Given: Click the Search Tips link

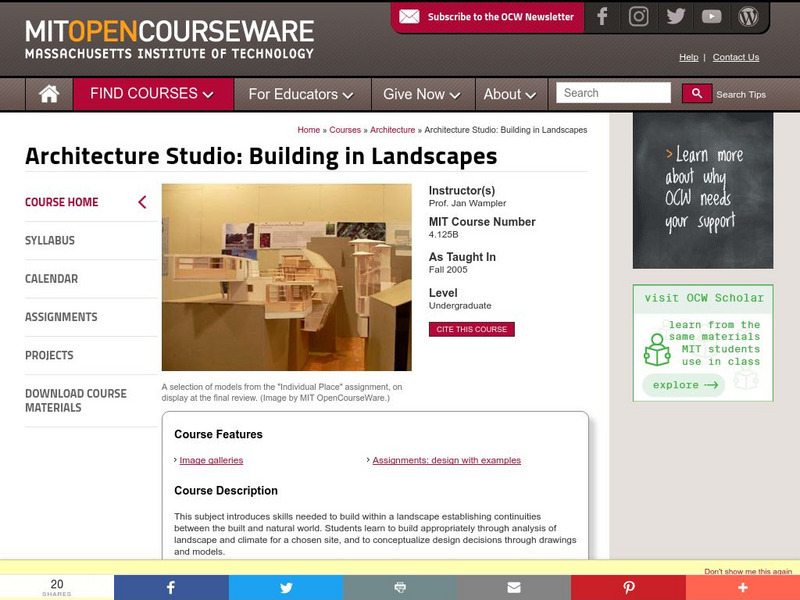Looking at the screenshot, I should pyautogui.click(x=741, y=94).
